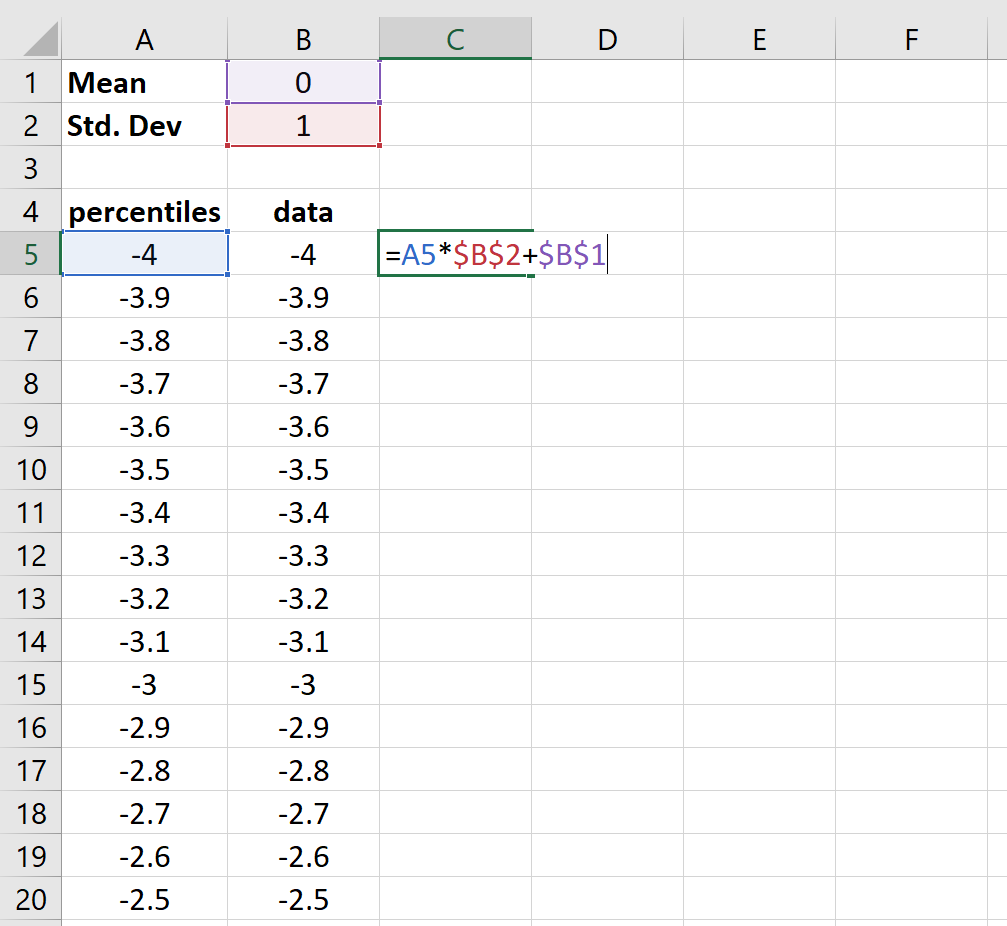Click percentiles cell showing -3.7
The height and width of the screenshot is (926, 1007).
(x=144, y=383)
